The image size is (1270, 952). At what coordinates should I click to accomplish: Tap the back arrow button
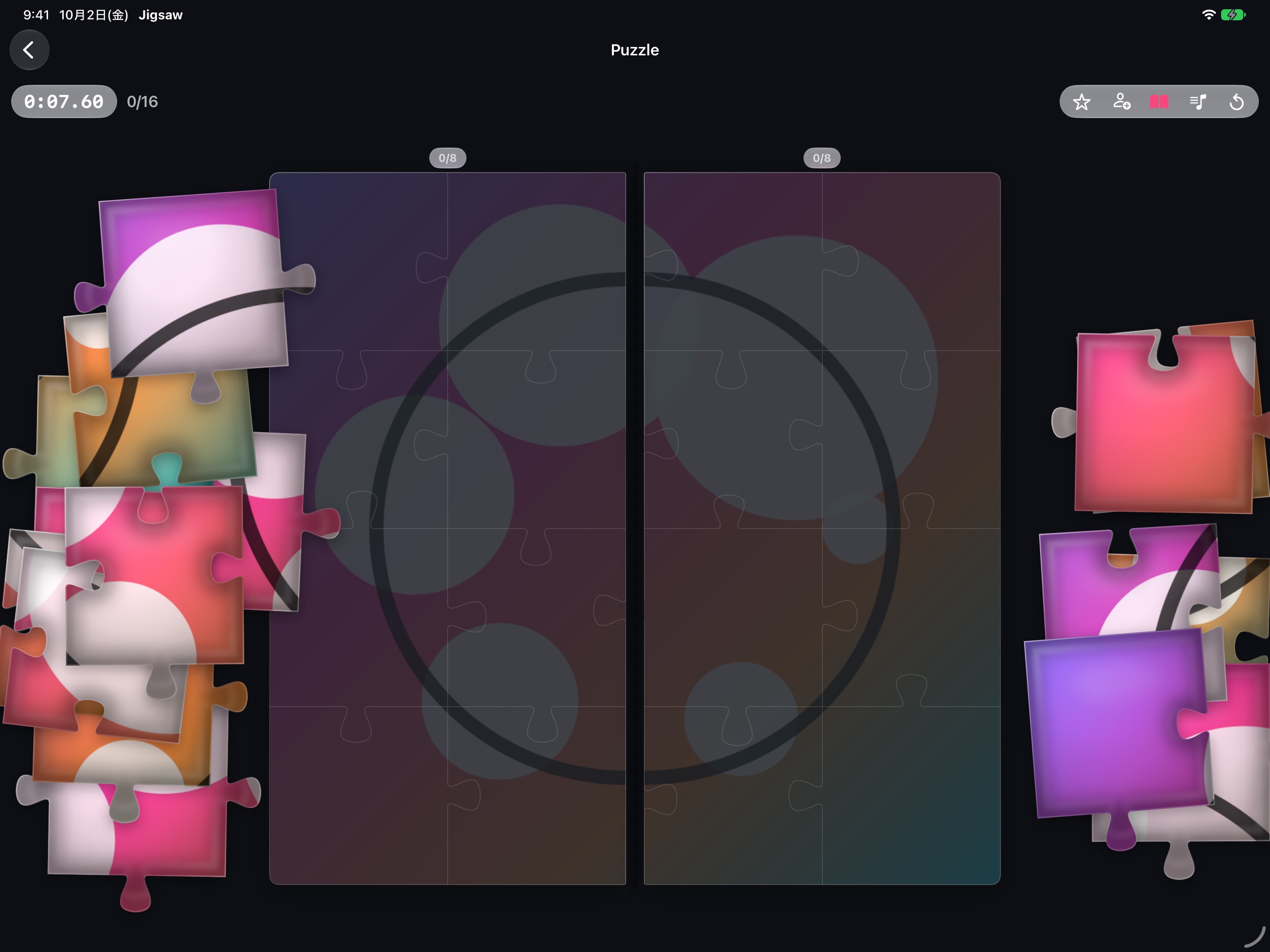[x=29, y=50]
